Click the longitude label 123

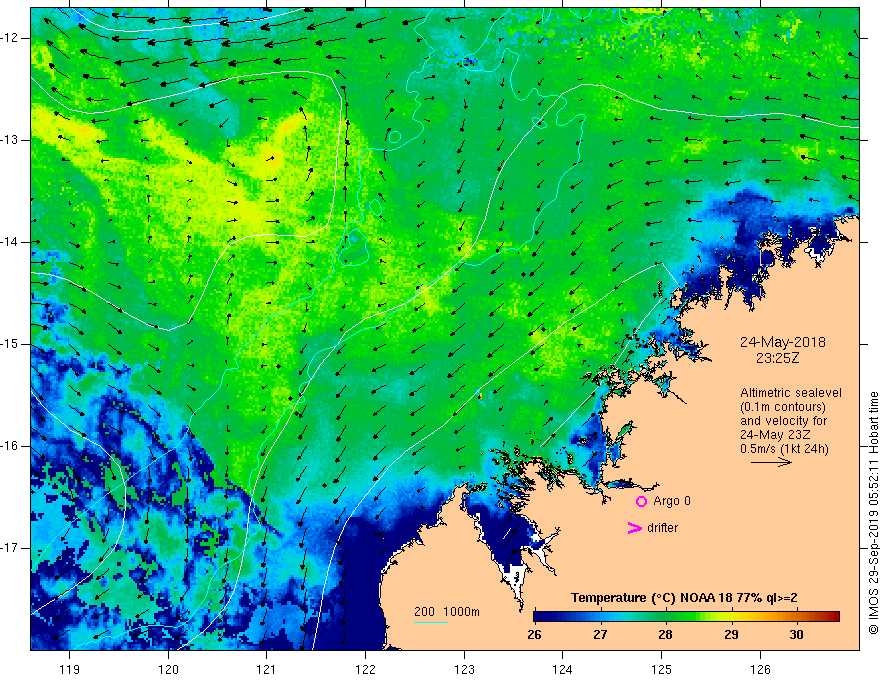464,669
